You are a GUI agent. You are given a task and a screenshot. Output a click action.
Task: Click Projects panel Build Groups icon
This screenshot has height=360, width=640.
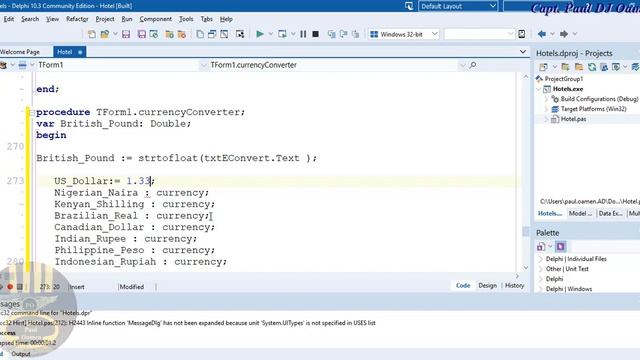pos(604,67)
